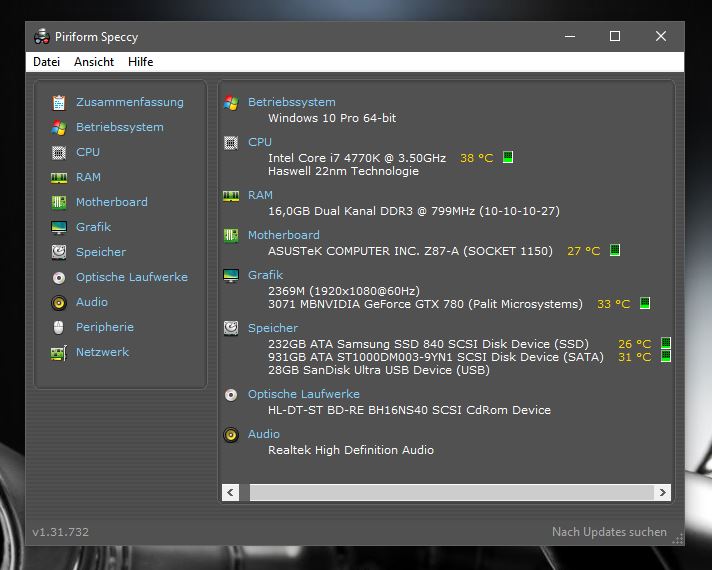Open the Motherboard sidebar section
The image size is (712, 570).
click(112, 202)
